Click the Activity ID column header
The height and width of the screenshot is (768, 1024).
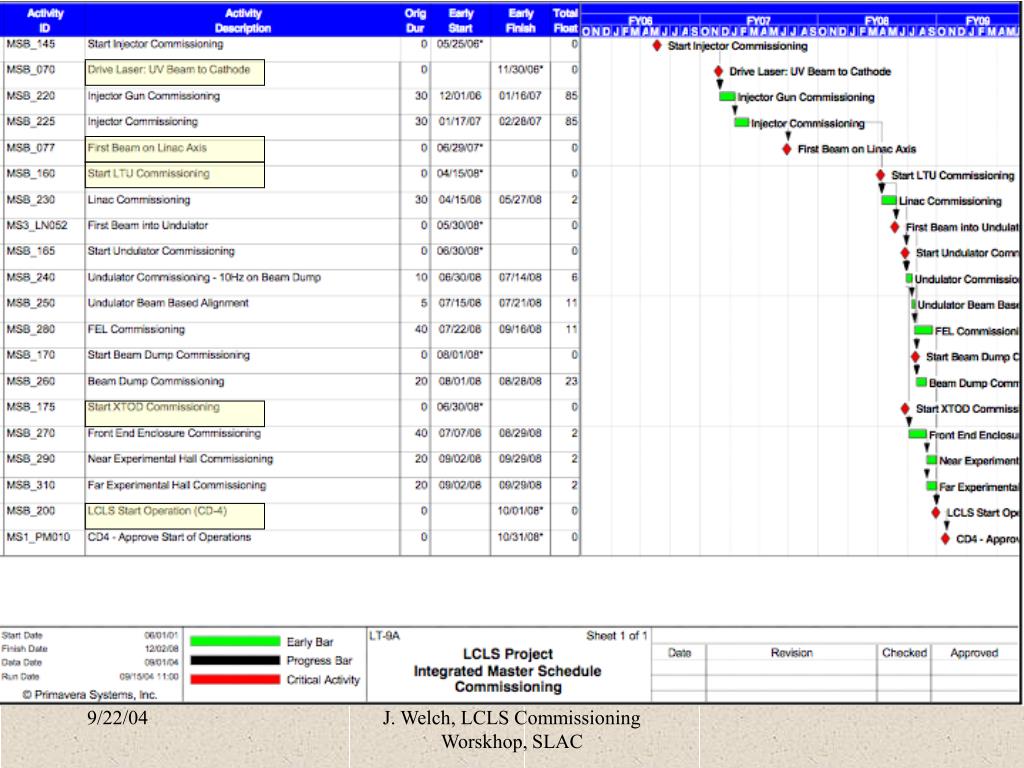[x=44, y=20]
